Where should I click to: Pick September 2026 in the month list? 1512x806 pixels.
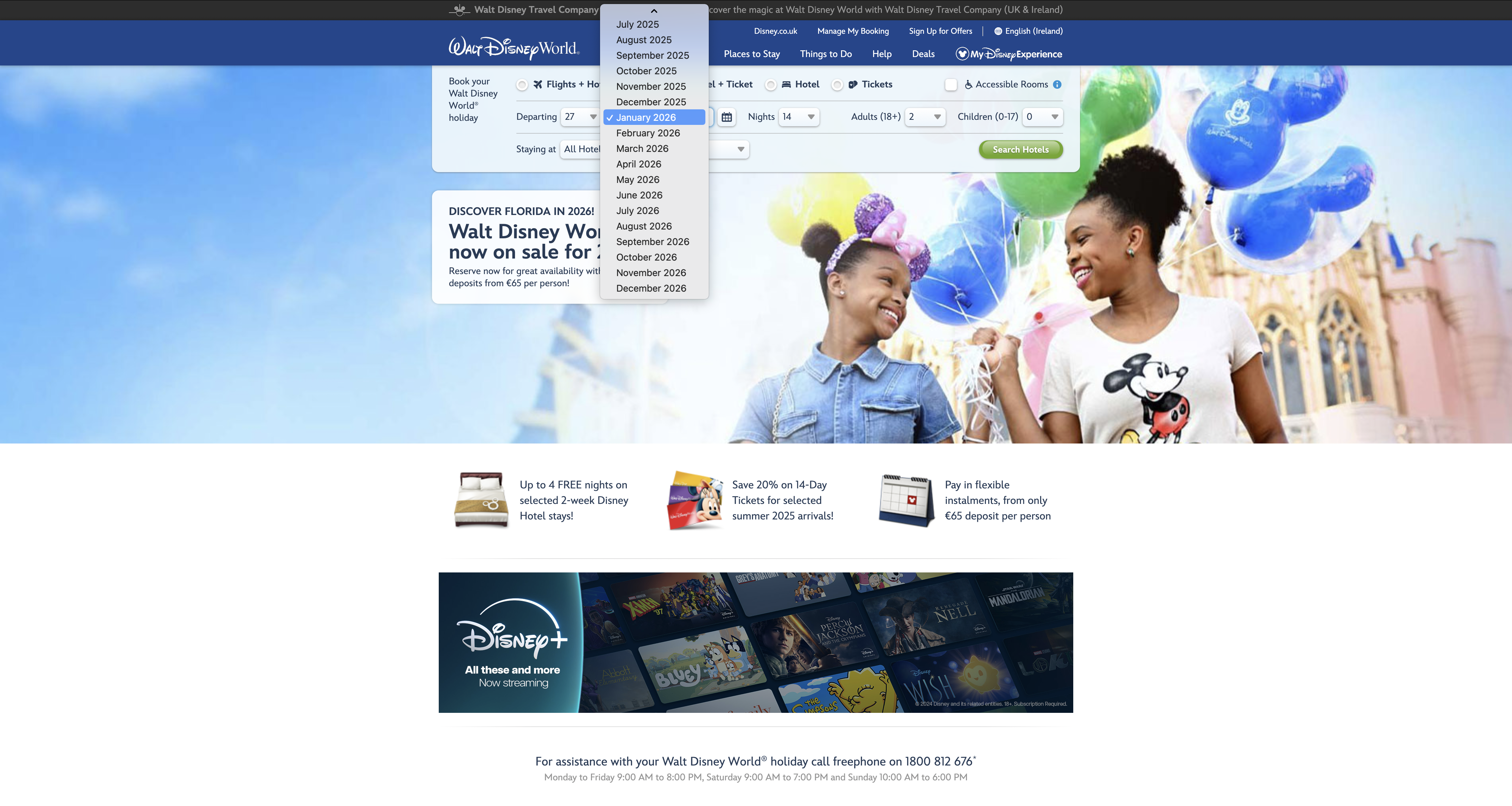654,242
